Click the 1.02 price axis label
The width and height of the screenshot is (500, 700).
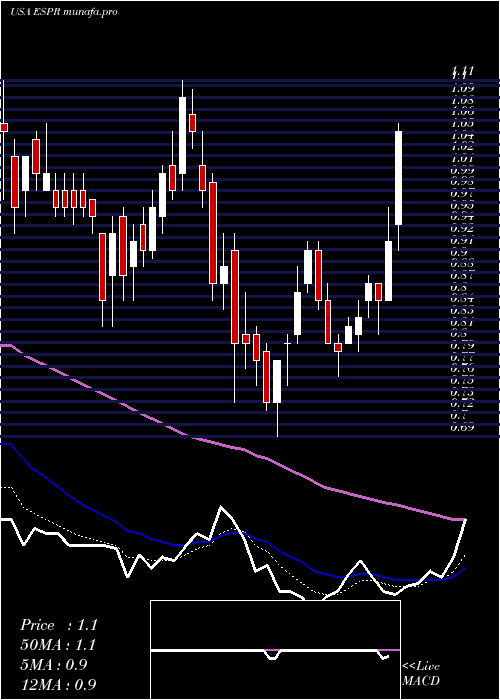tap(462, 146)
